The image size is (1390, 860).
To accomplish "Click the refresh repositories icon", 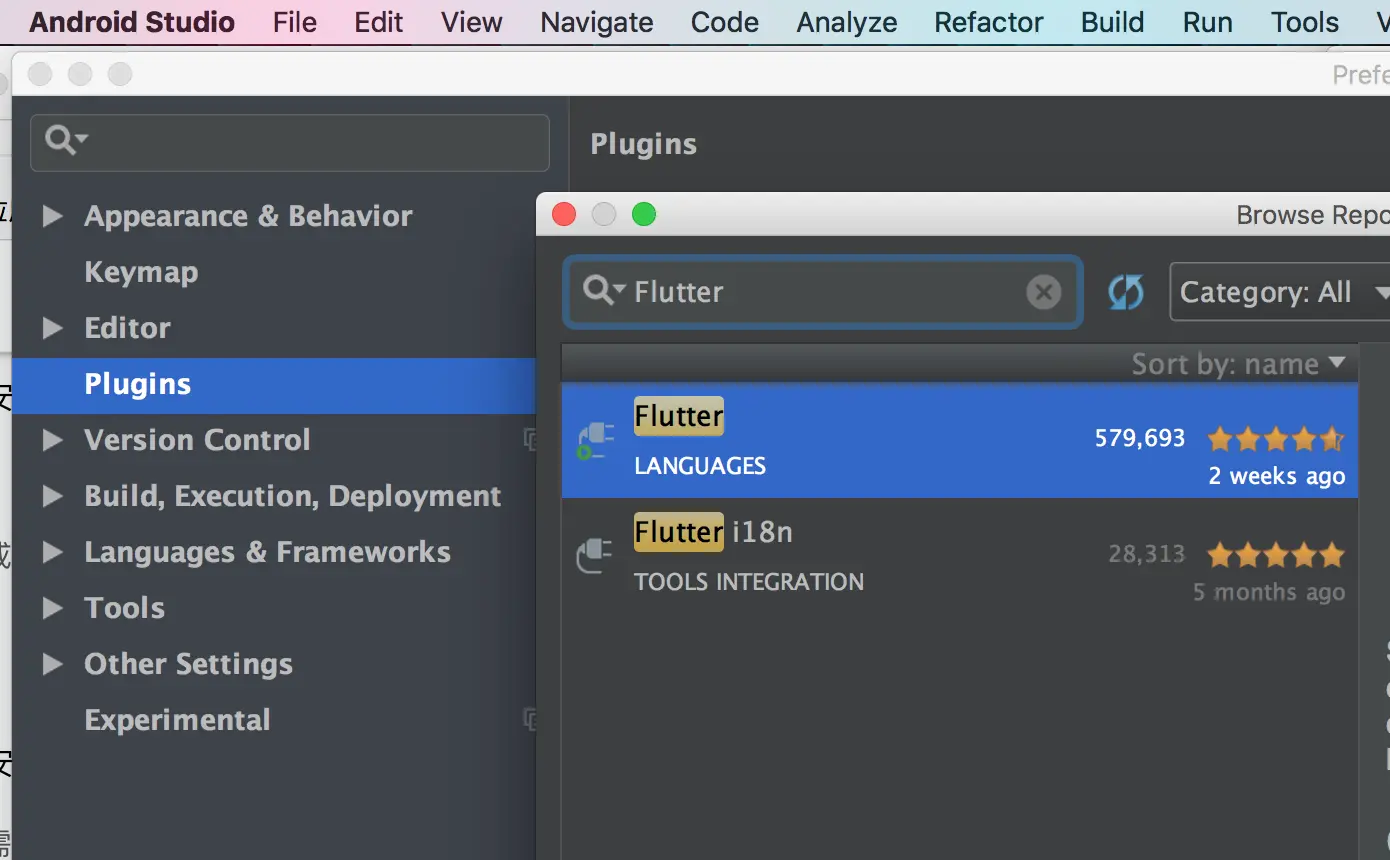I will tap(1125, 292).
